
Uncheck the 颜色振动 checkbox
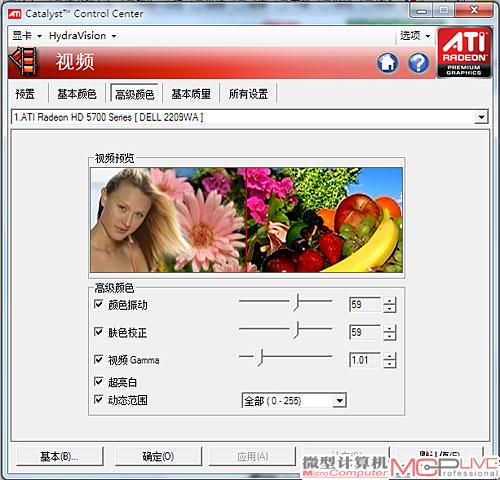pos(99,304)
